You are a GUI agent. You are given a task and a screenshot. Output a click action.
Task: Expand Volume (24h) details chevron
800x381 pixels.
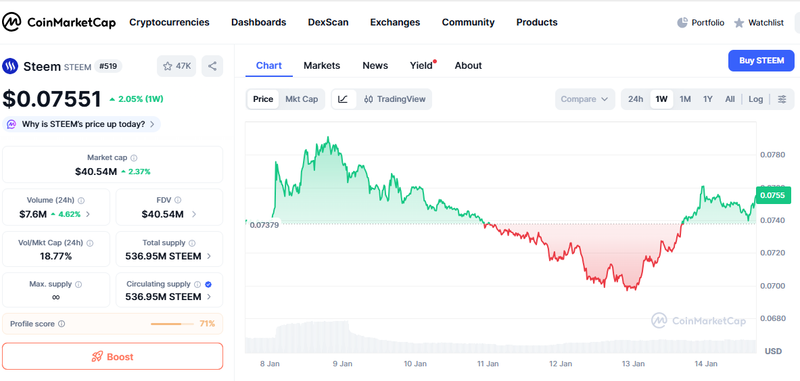pyautogui.click(x=88, y=214)
